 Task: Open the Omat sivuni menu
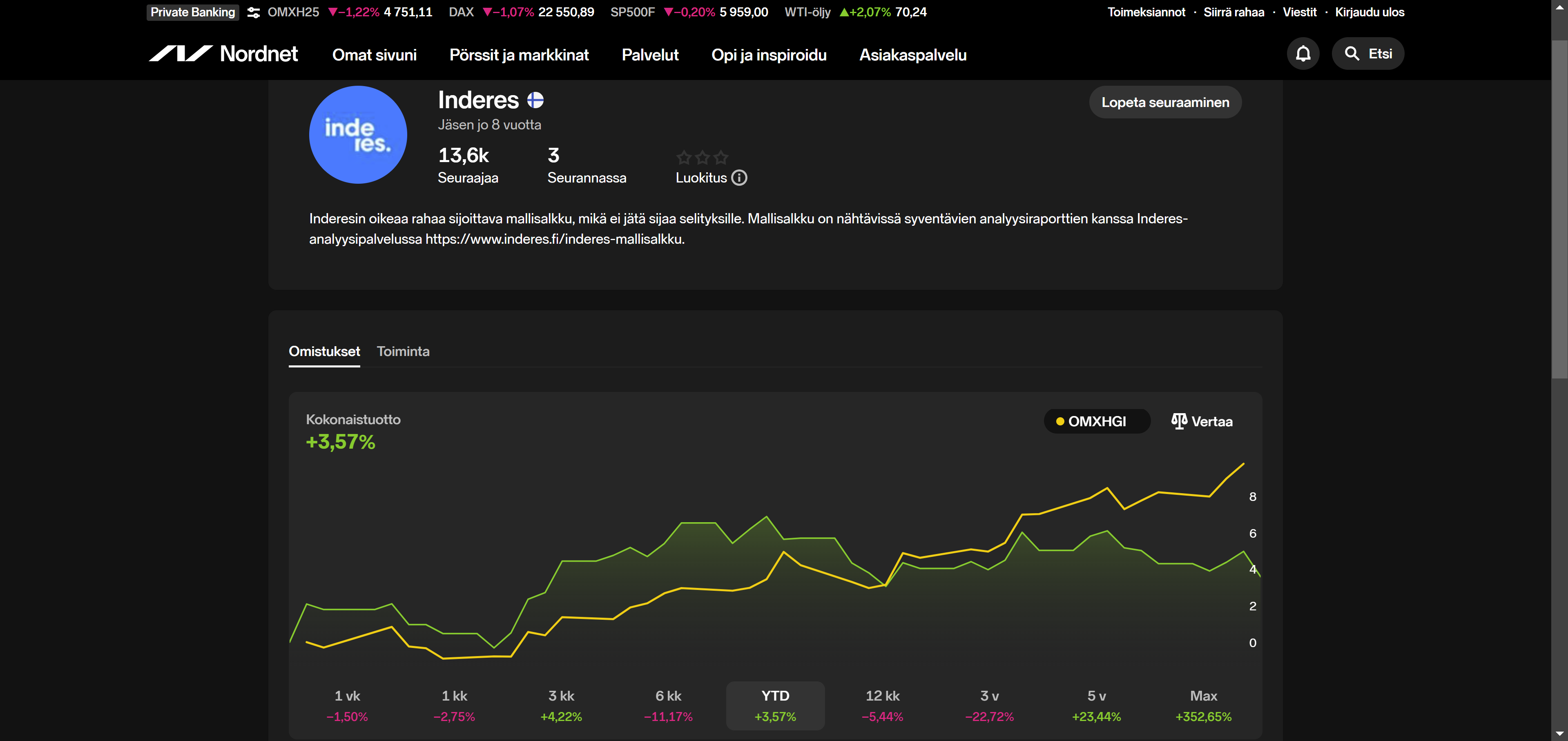click(x=375, y=55)
